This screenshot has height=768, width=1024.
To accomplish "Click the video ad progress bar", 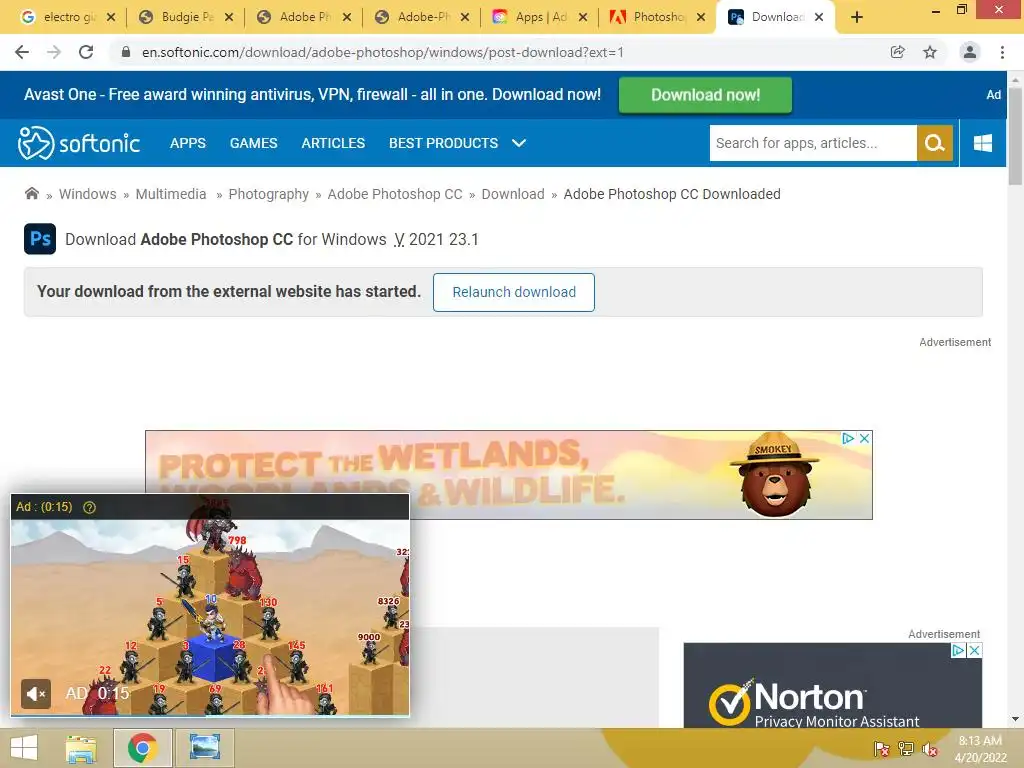I will pyautogui.click(x=210, y=715).
